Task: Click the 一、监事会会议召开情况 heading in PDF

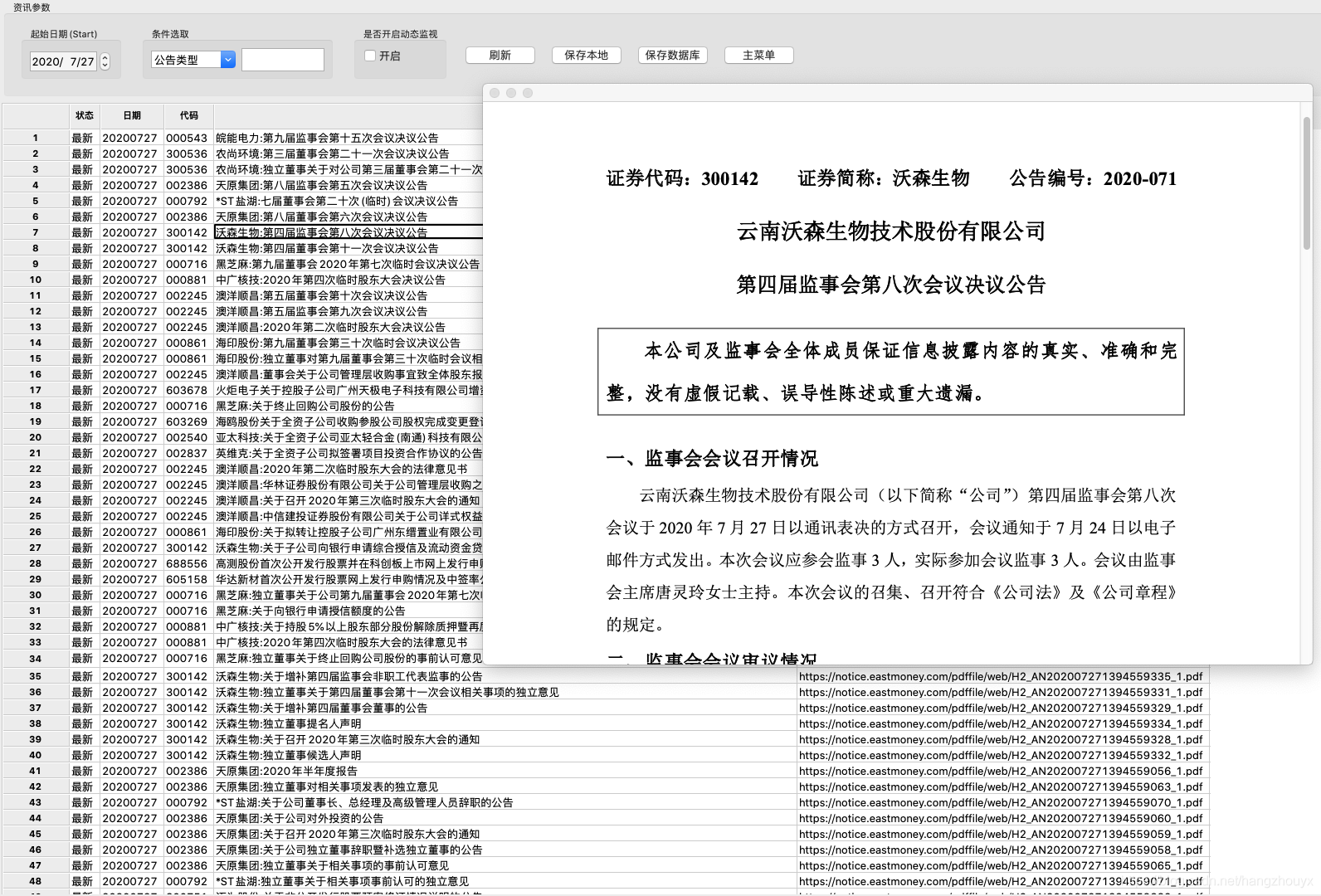Action: pyautogui.click(x=712, y=459)
